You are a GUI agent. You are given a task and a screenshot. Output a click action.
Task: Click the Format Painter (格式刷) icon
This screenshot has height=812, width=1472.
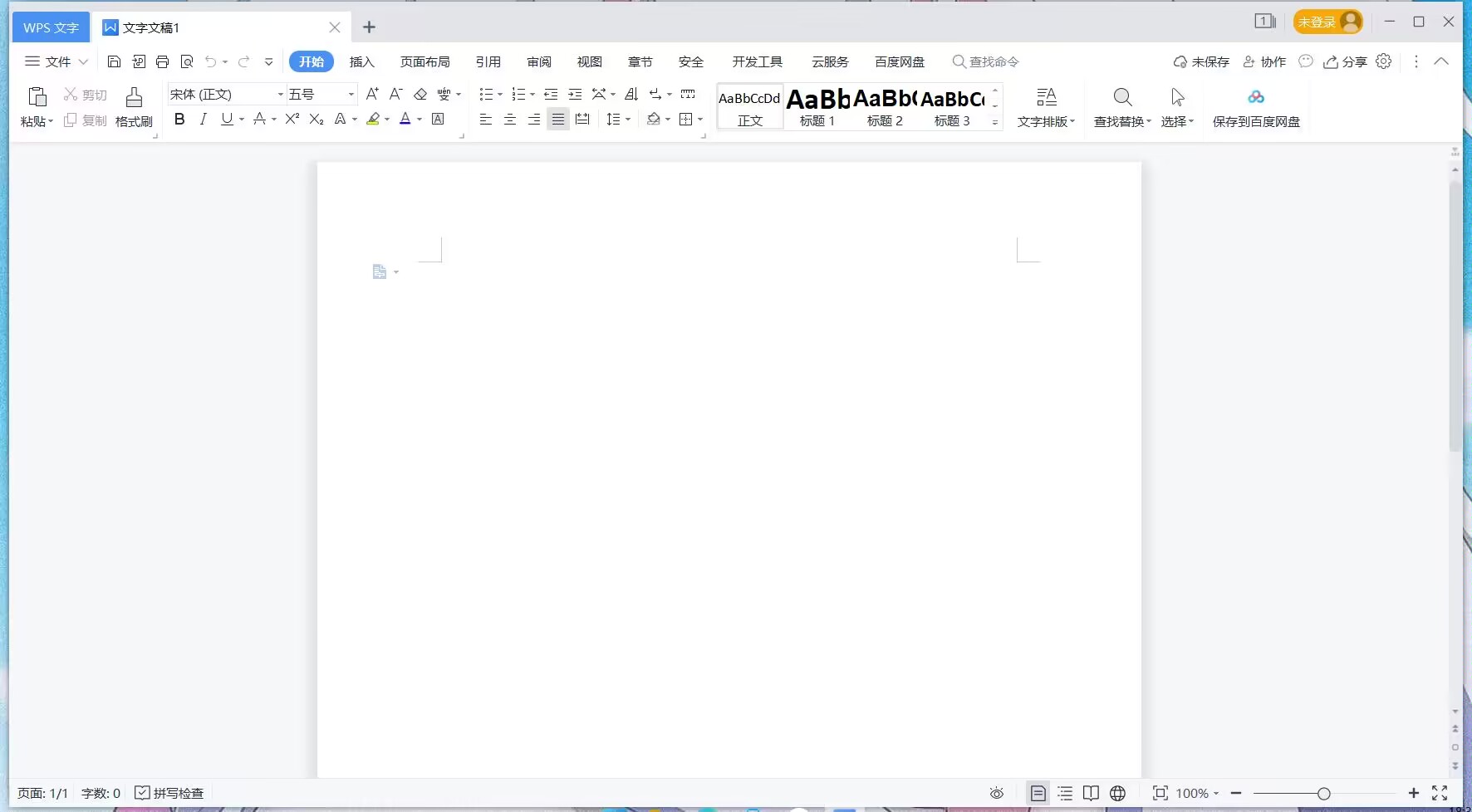point(134,98)
